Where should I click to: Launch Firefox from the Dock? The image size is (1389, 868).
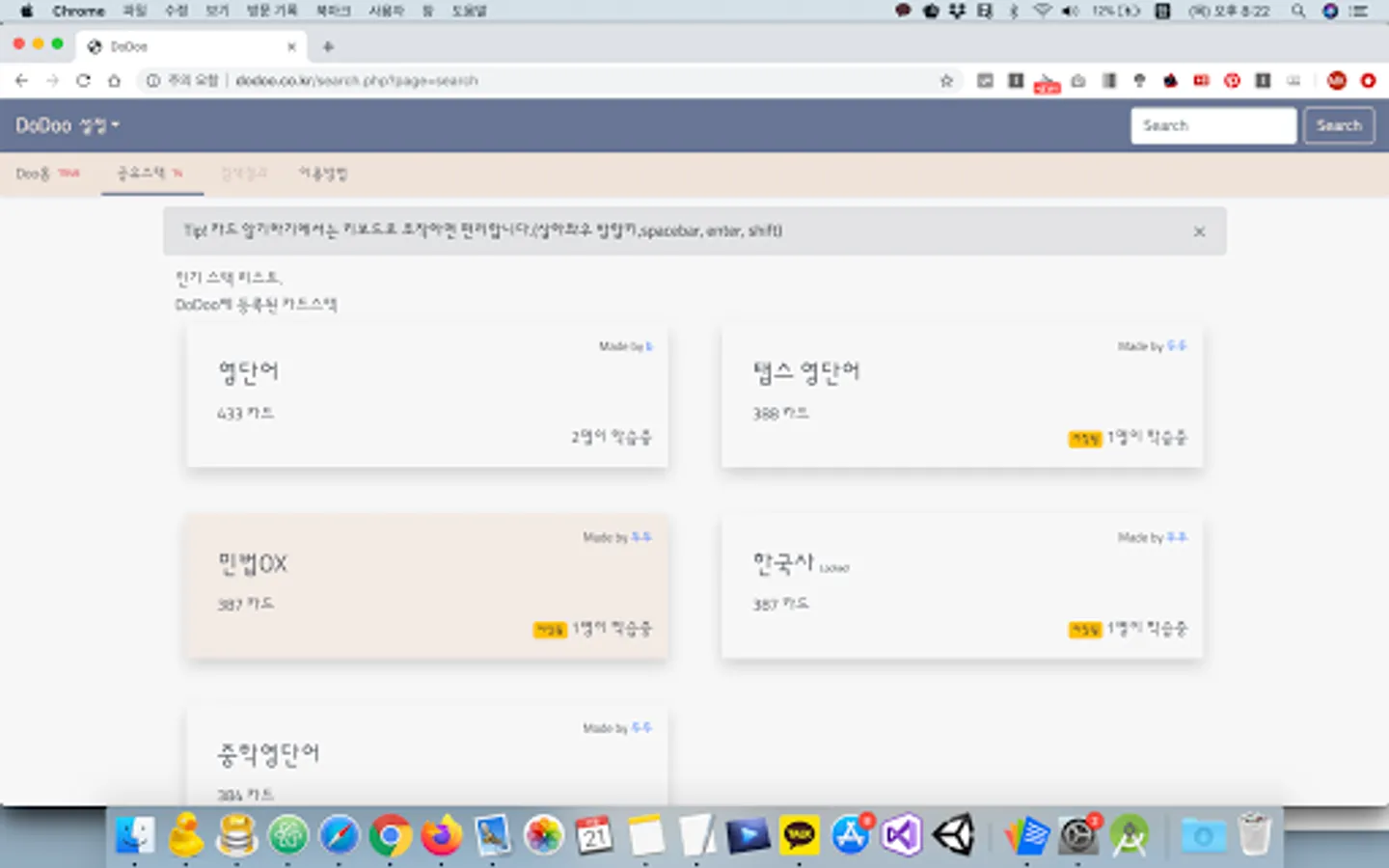click(441, 835)
